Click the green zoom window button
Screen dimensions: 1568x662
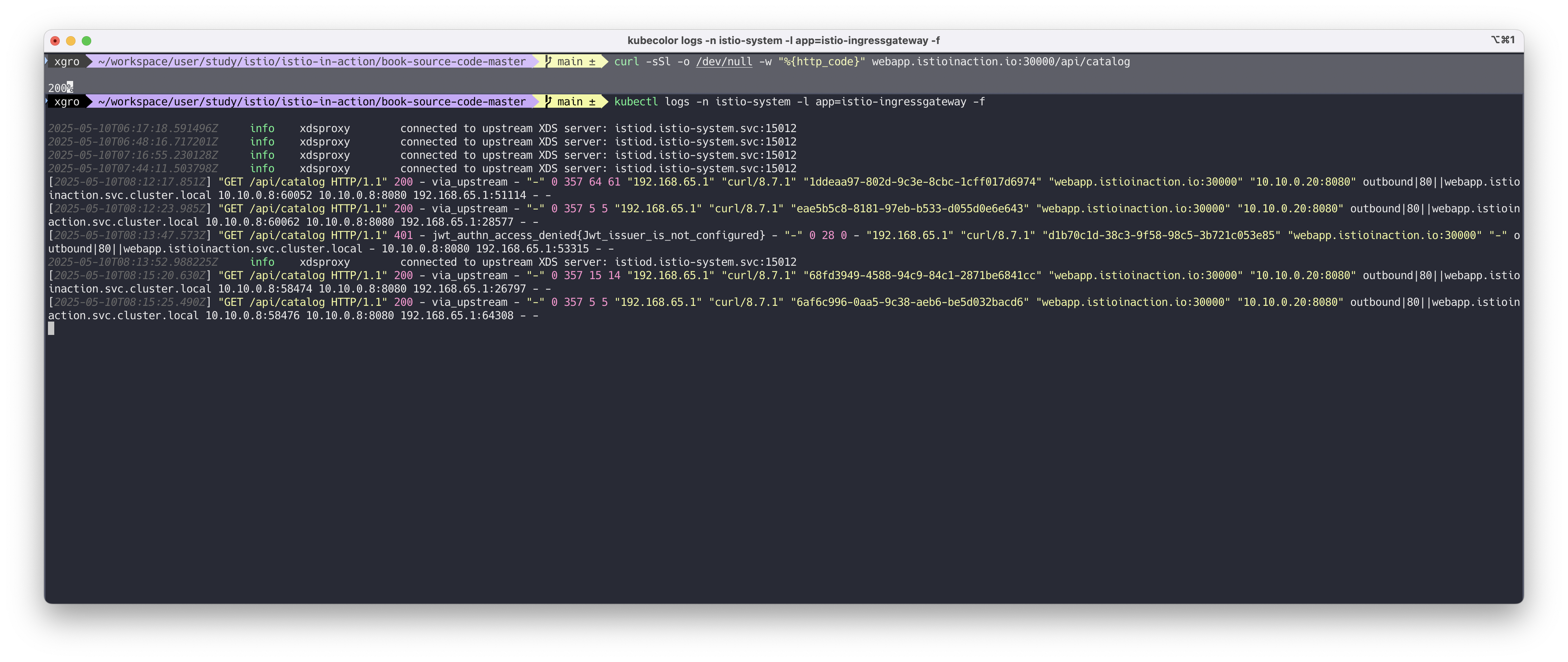click(x=86, y=41)
